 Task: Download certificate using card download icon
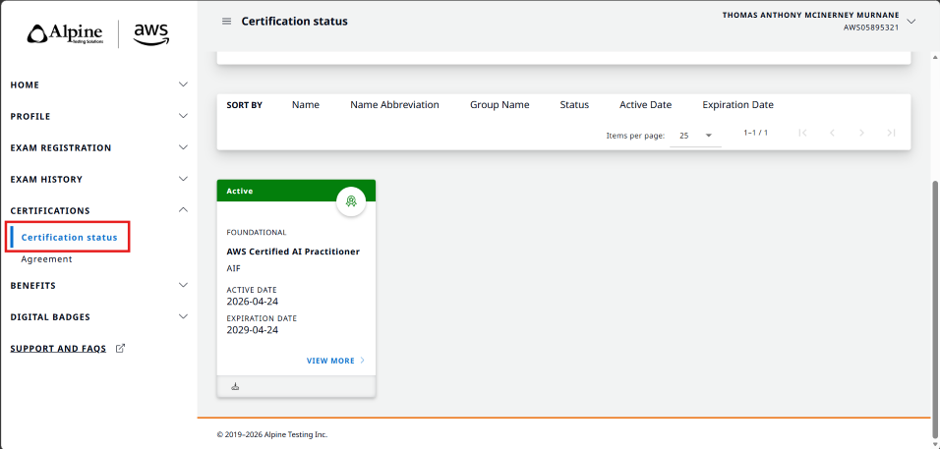[x=235, y=387]
